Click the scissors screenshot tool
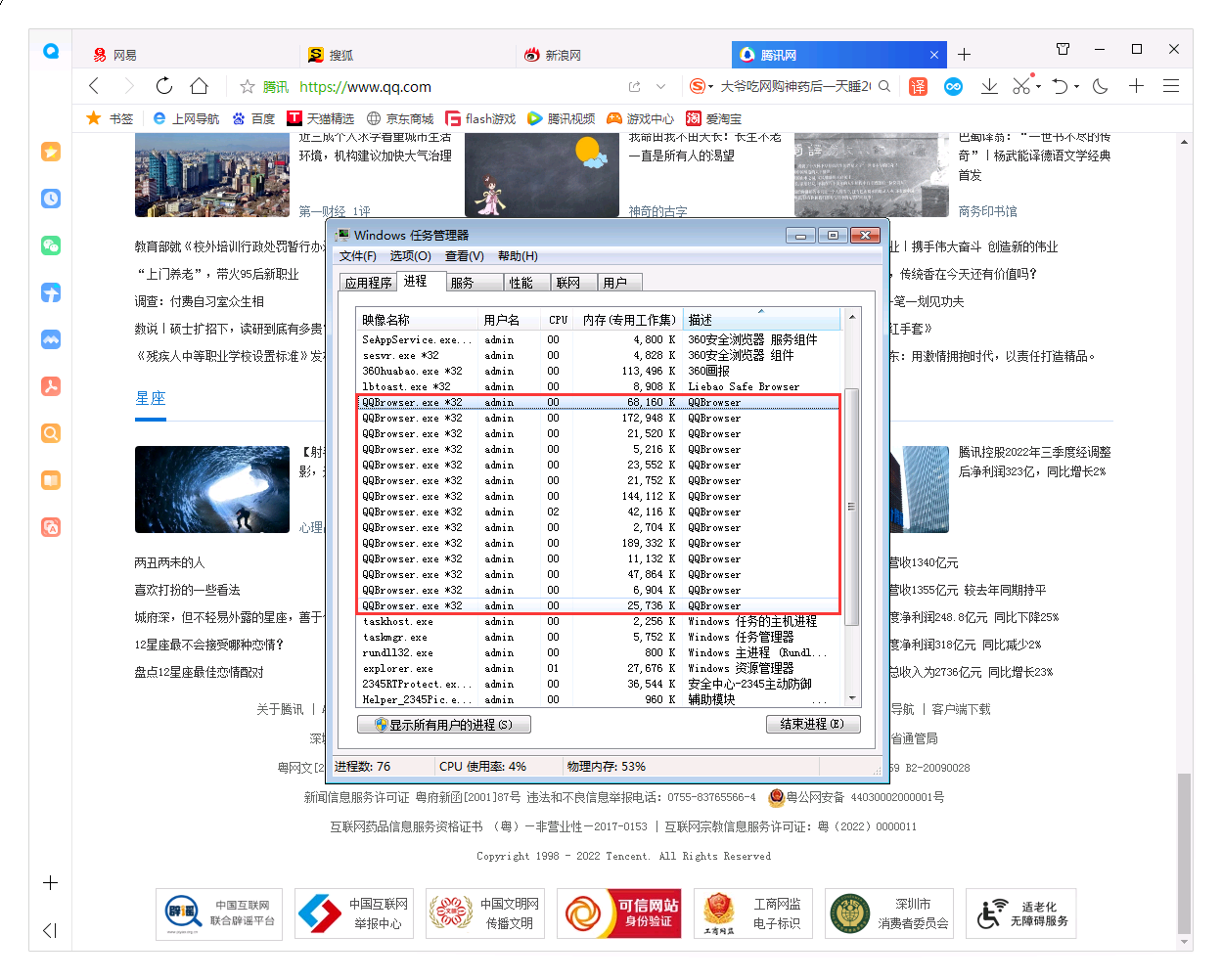The height and width of the screenshot is (980, 1222). (1021, 86)
